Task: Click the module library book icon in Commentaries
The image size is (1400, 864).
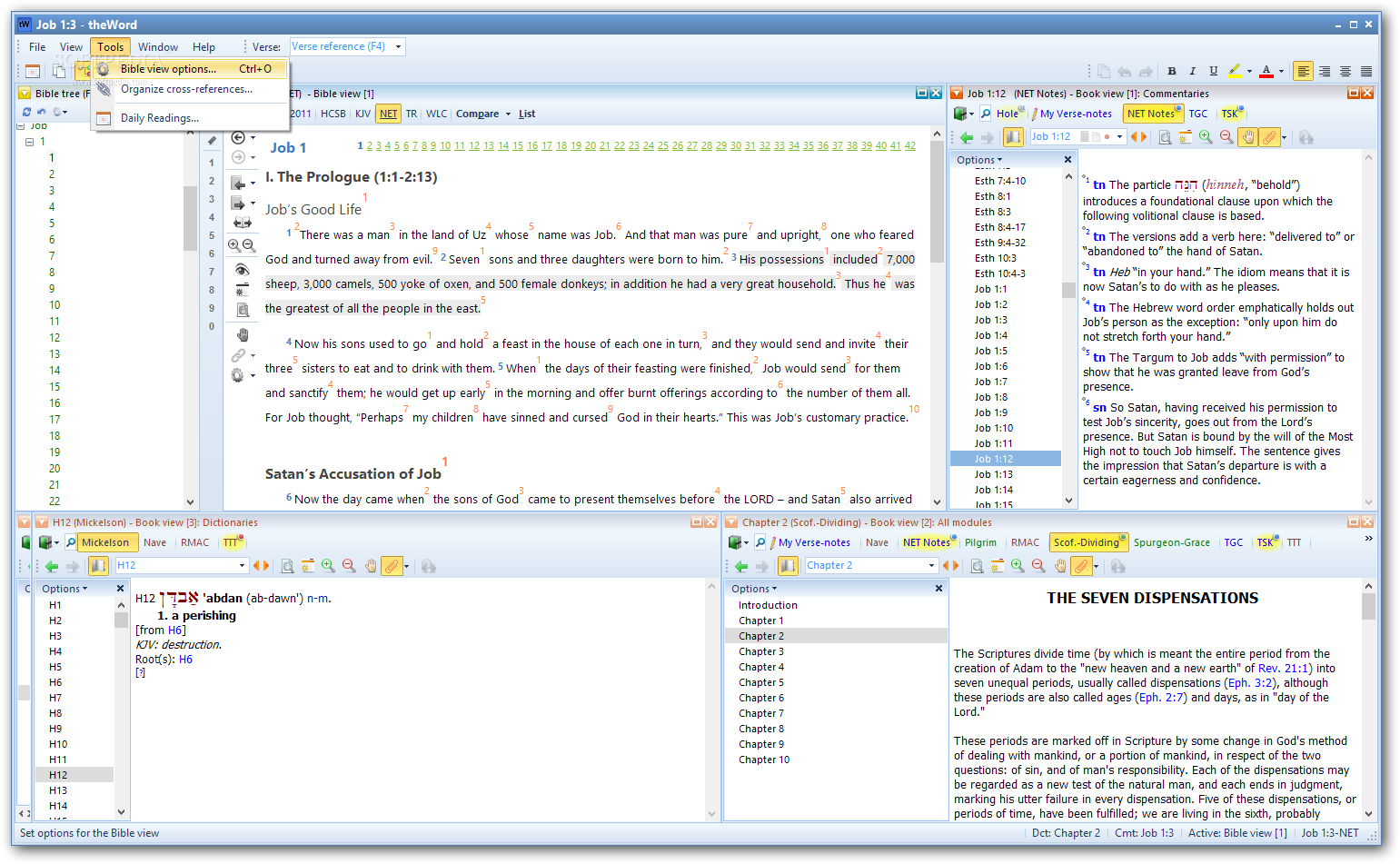Action: [960, 114]
